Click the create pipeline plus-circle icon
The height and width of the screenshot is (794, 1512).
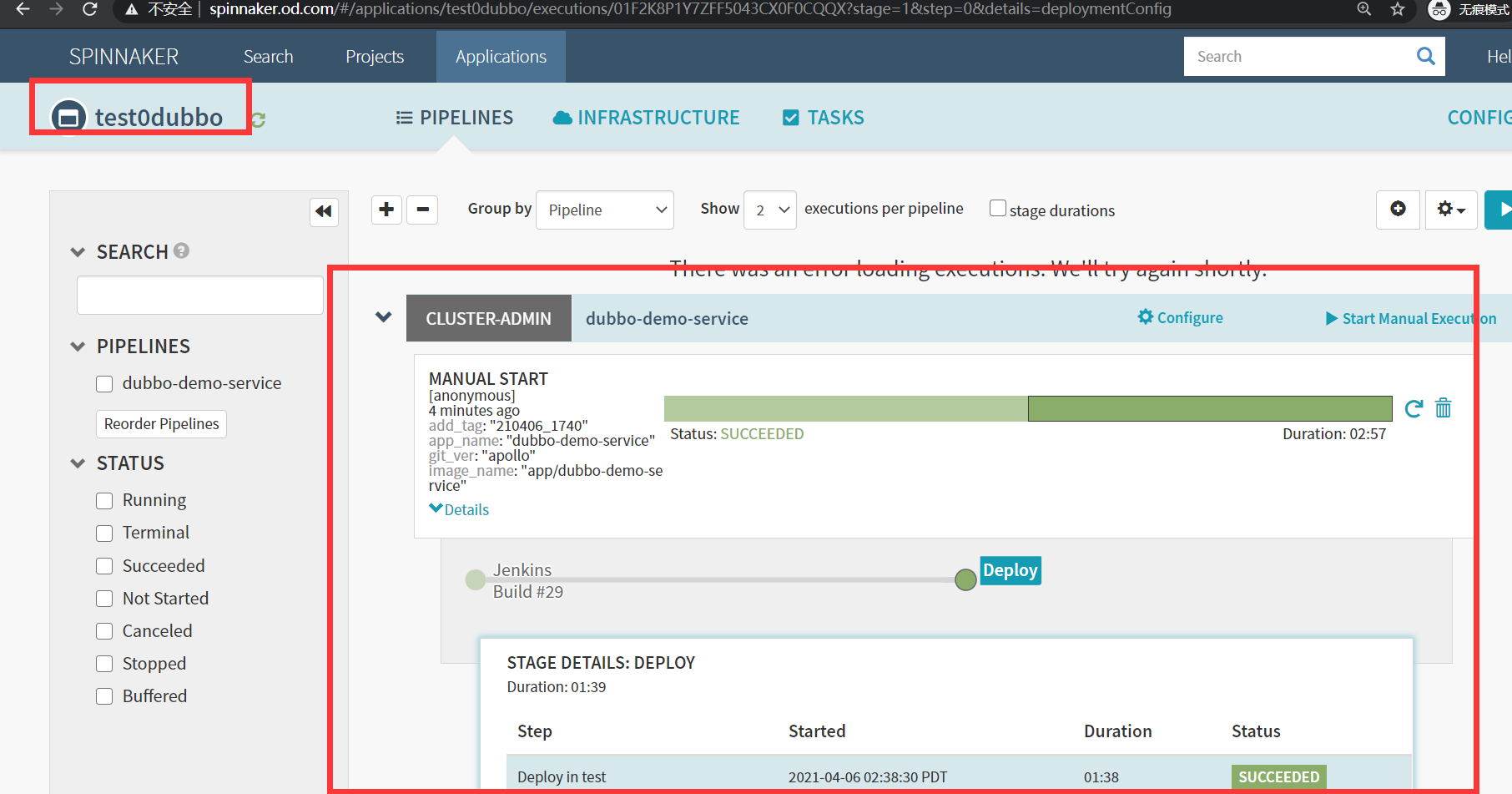1398,209
